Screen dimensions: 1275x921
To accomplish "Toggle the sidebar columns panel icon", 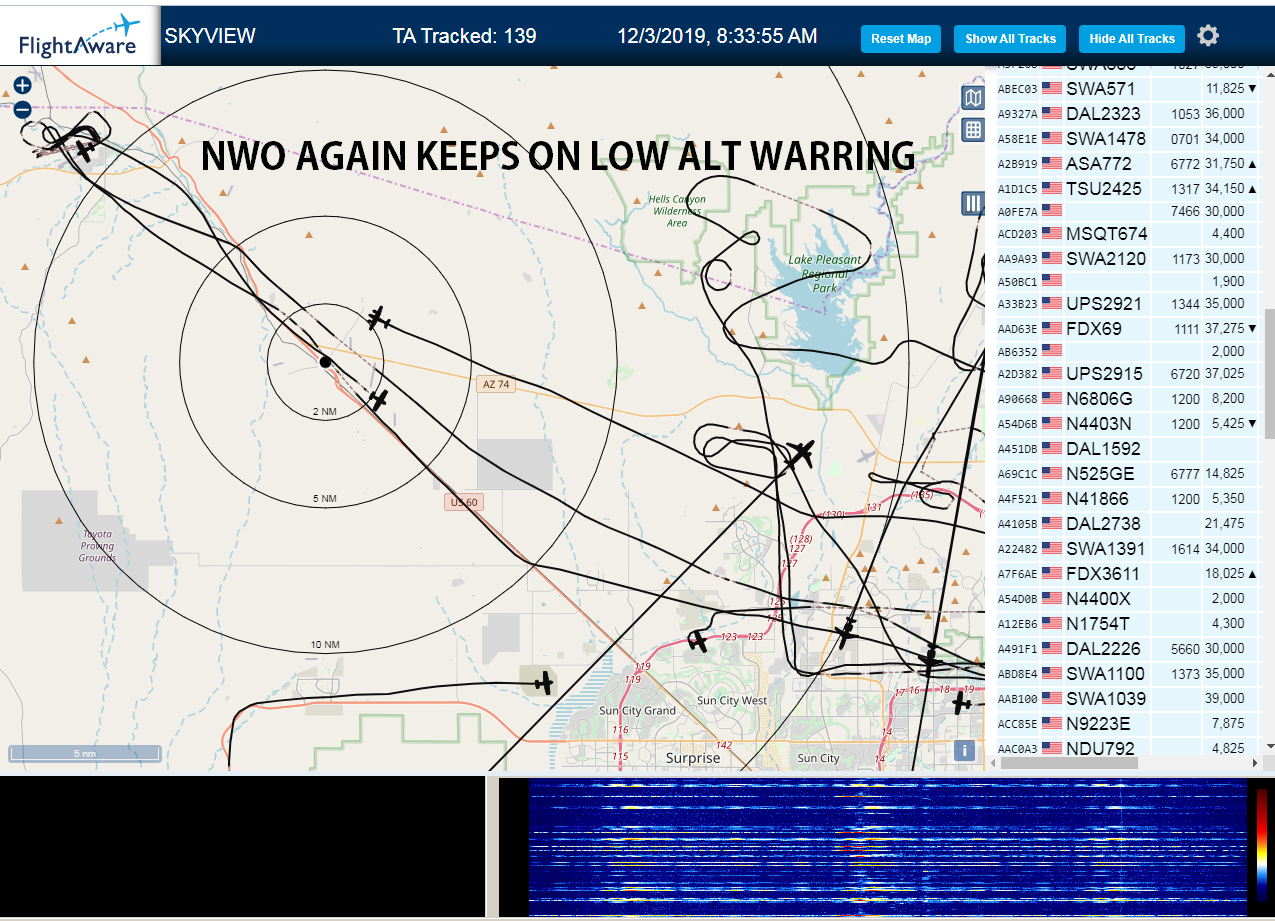I will pos(972,203).
